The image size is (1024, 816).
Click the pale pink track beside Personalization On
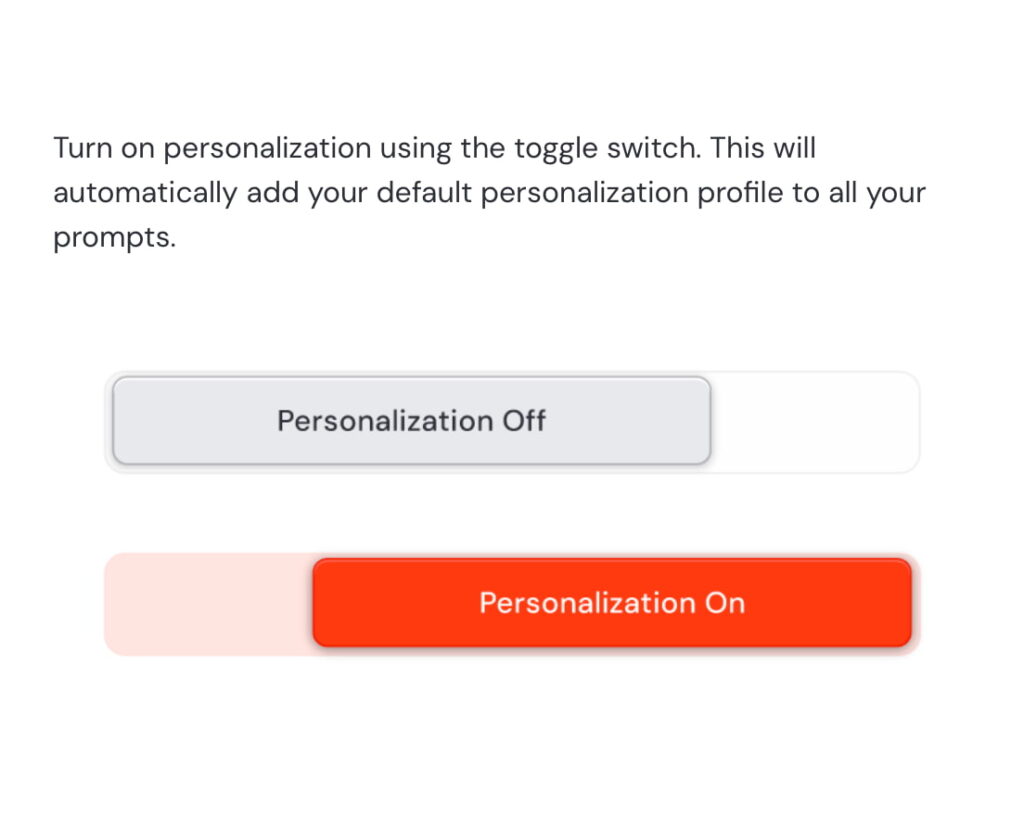pyautogui.click(x=208, y=604)
